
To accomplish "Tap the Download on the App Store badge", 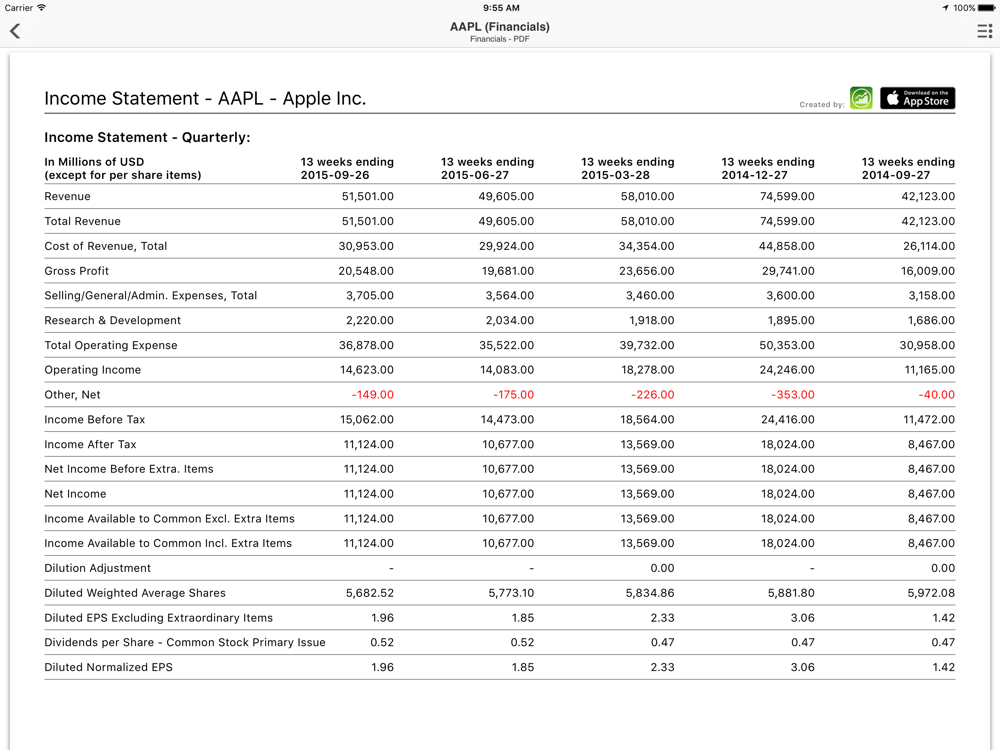I will coord(917,98).
